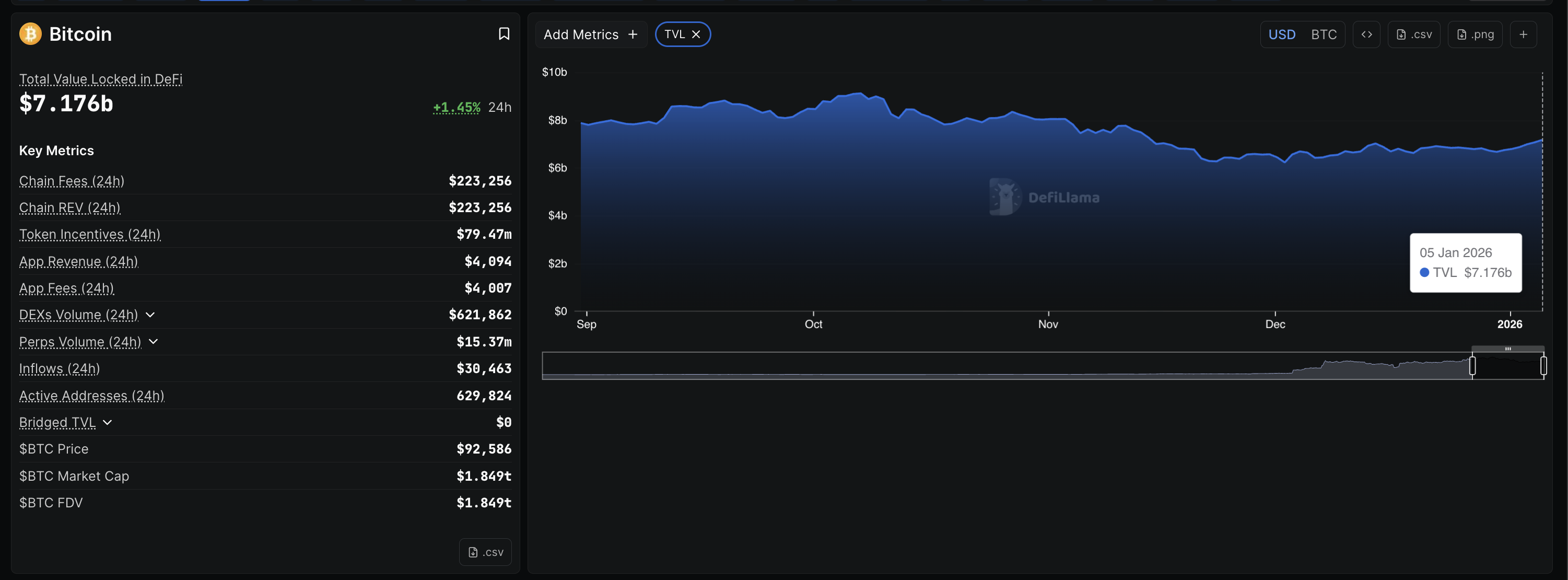The height and width of the screenshot is (580, 1568).
Task: Expand the Perps Volume dropdown
Action: [154, 342]
